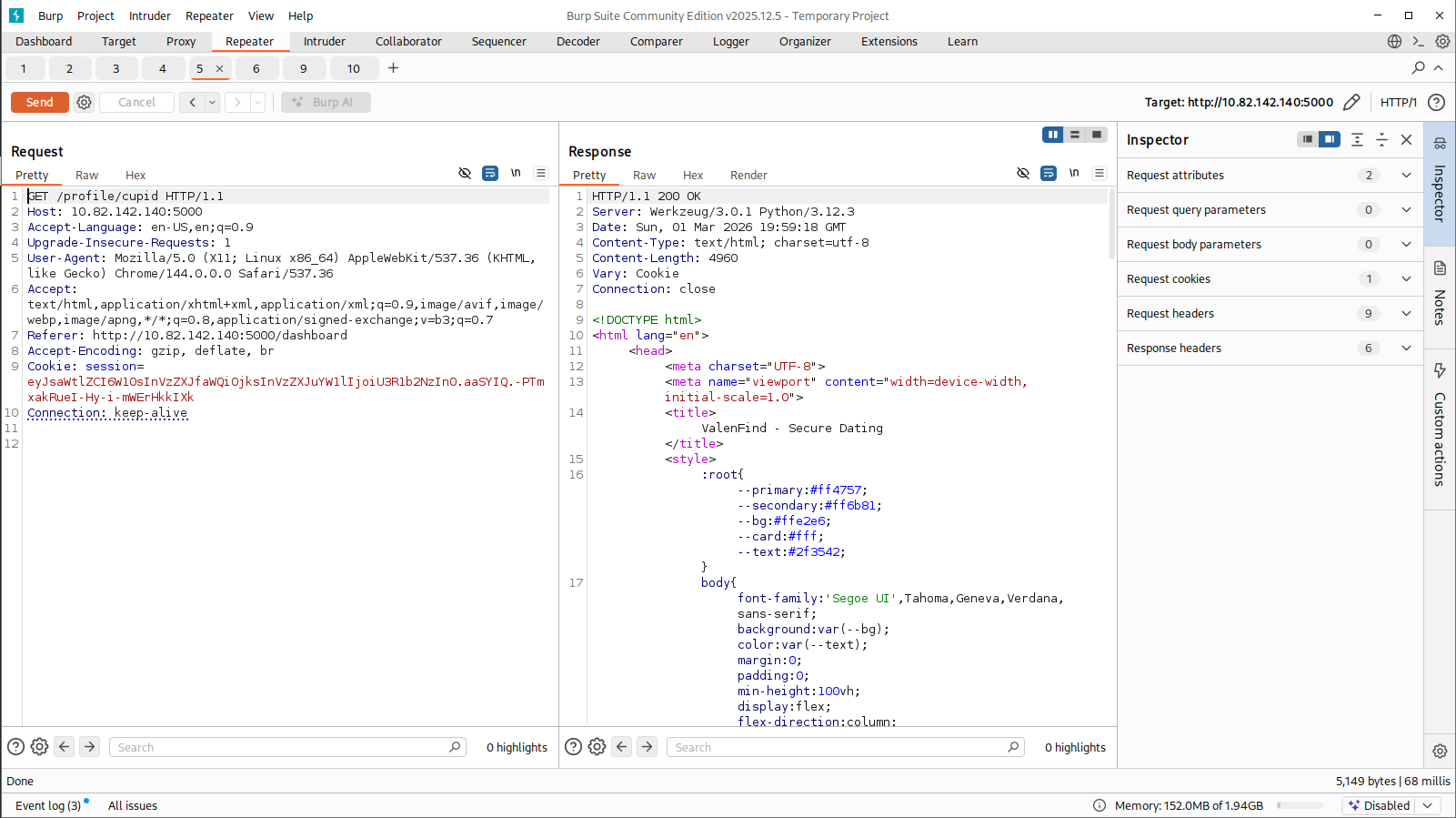
Task: Toggle show newline characters in Response
Action: 1074,173
